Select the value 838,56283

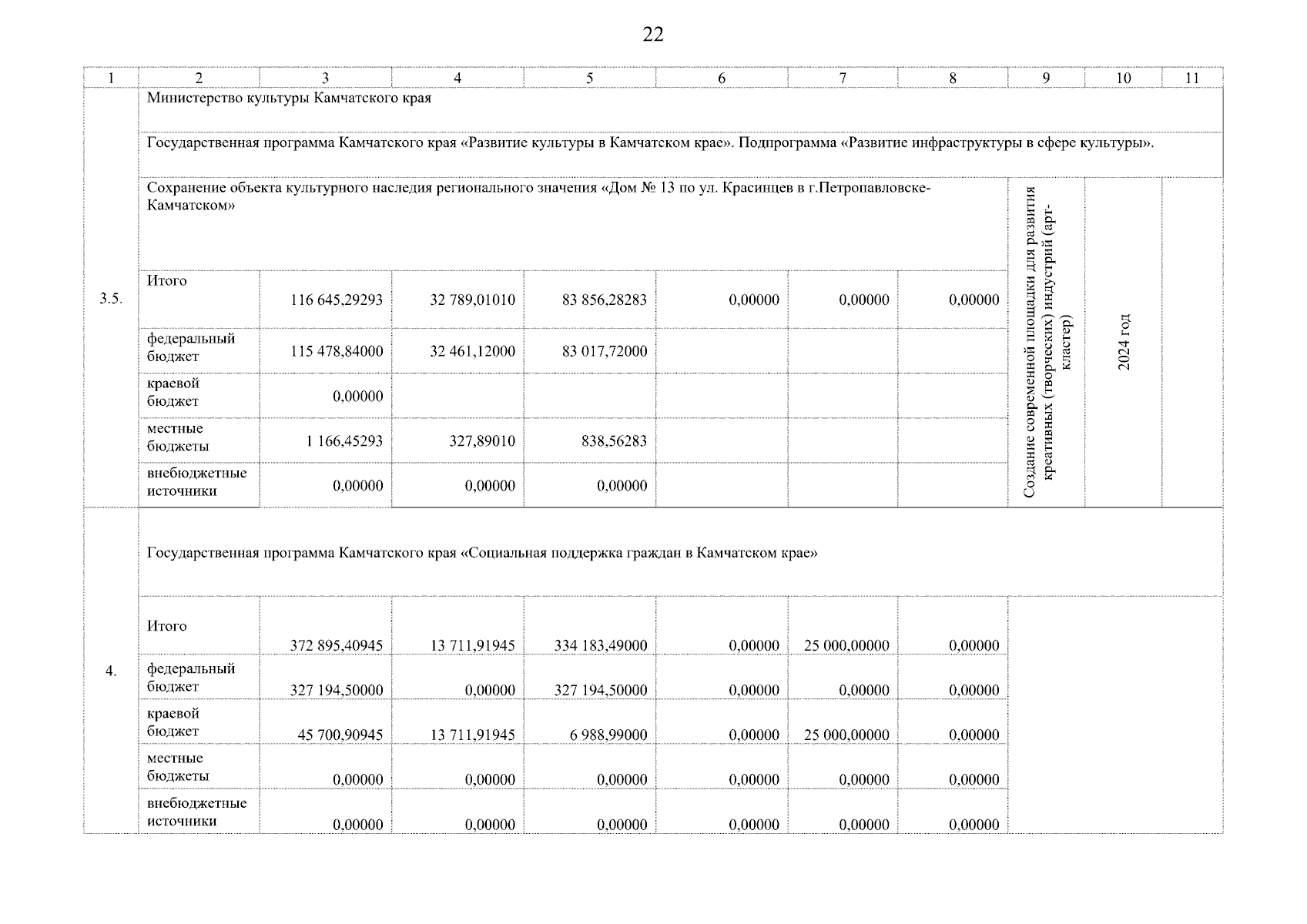pyautogui.click(x=614, y=441)
